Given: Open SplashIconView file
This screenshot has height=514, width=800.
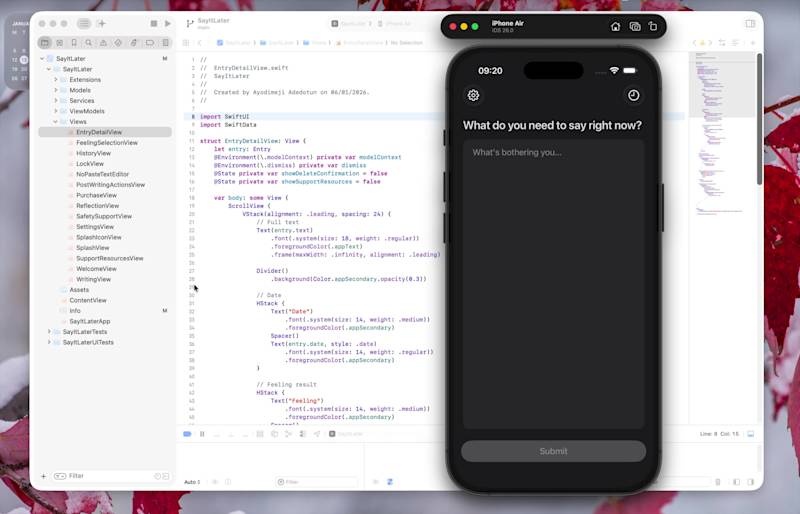Looking at the screenshot, I should [x=98, y=237].
